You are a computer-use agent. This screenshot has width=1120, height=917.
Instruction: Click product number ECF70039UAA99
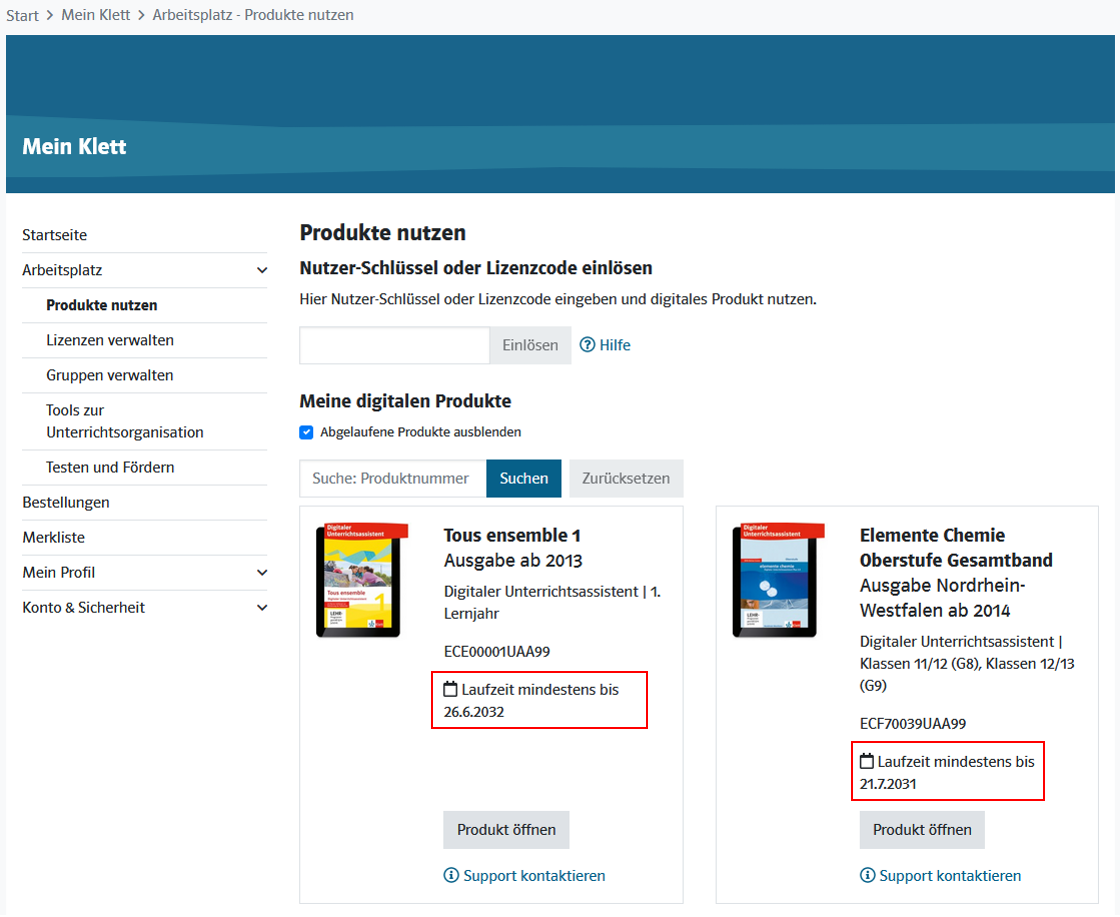coord(913,723)
